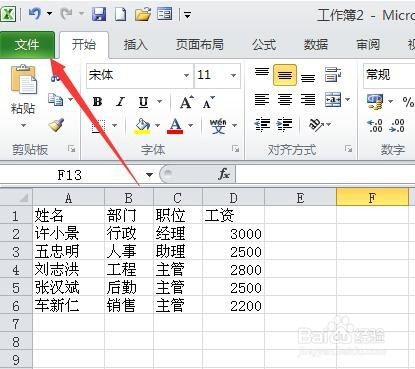Click the fx insert function button
The height and width of the screenshot is (369, 415).
pos(224,174)
